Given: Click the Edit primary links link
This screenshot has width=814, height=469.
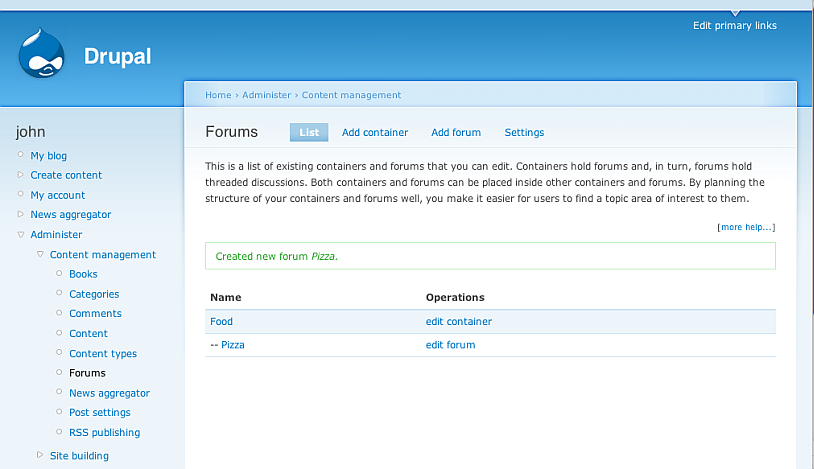Looking at the screenshot, I should pyautogui.click(x=734, y=26).
